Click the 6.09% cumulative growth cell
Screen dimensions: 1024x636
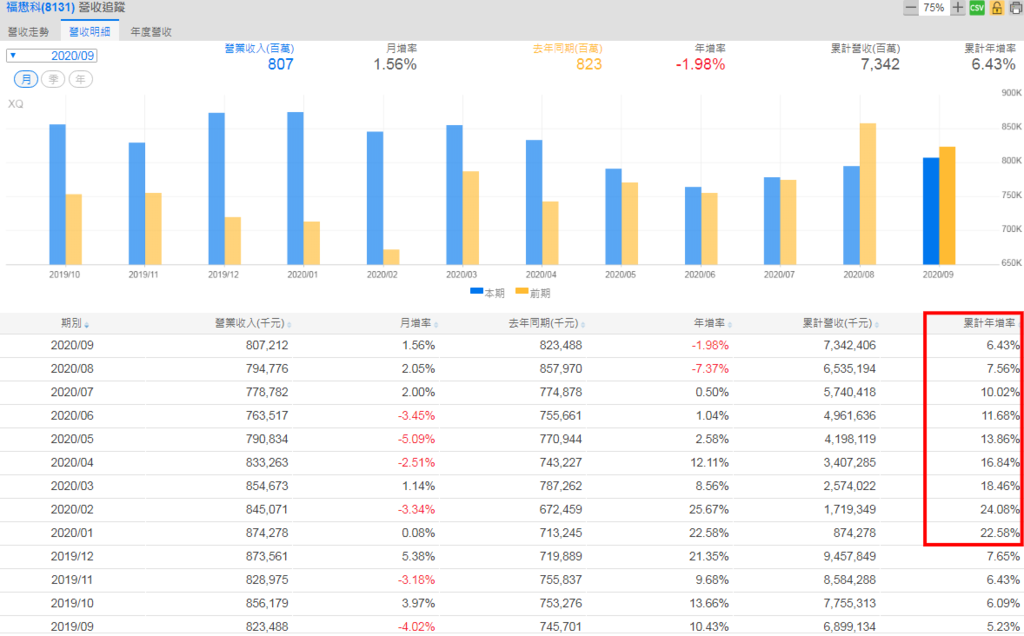[1003, 604]
